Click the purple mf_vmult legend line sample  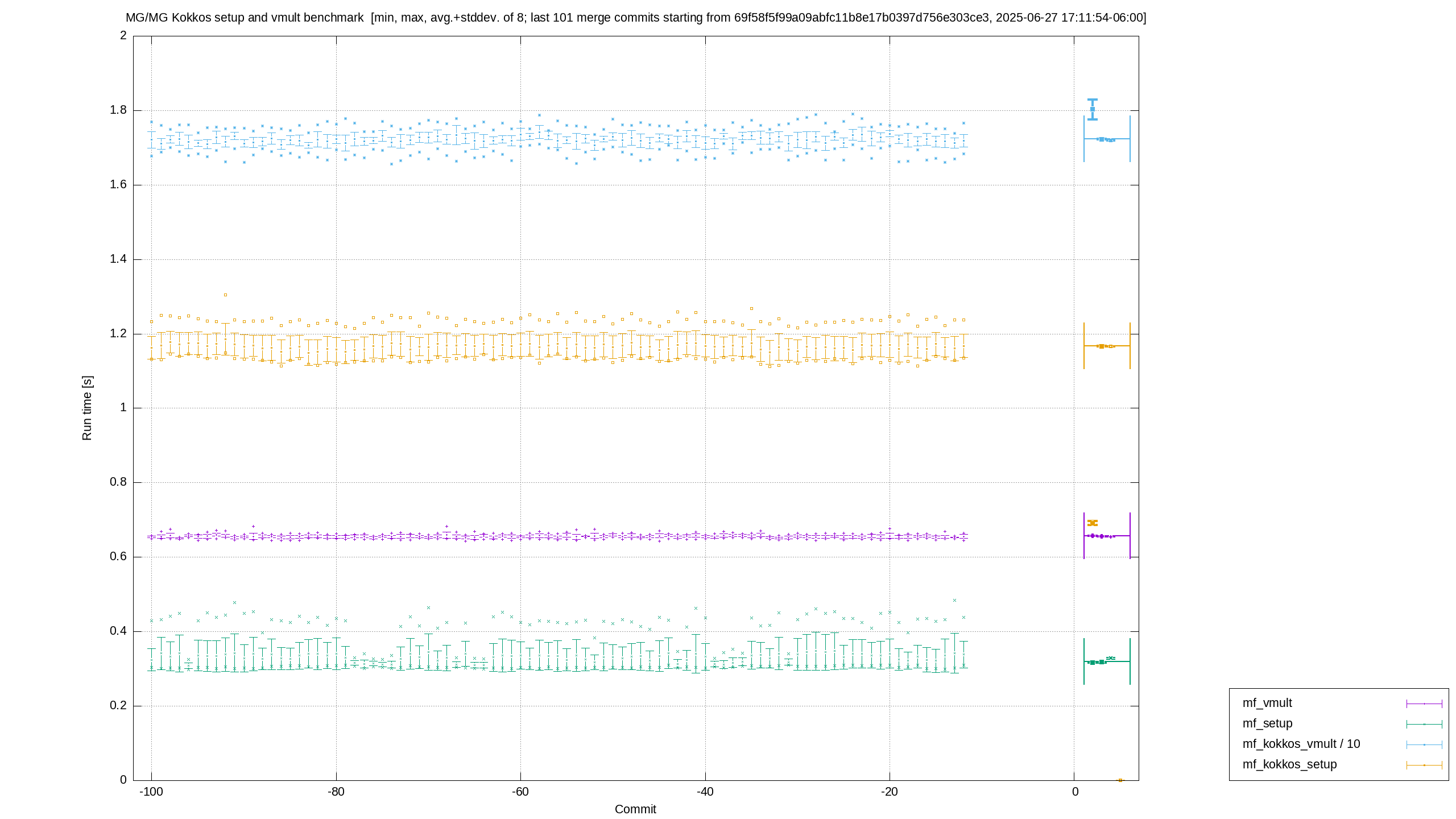coord(1424,704)
